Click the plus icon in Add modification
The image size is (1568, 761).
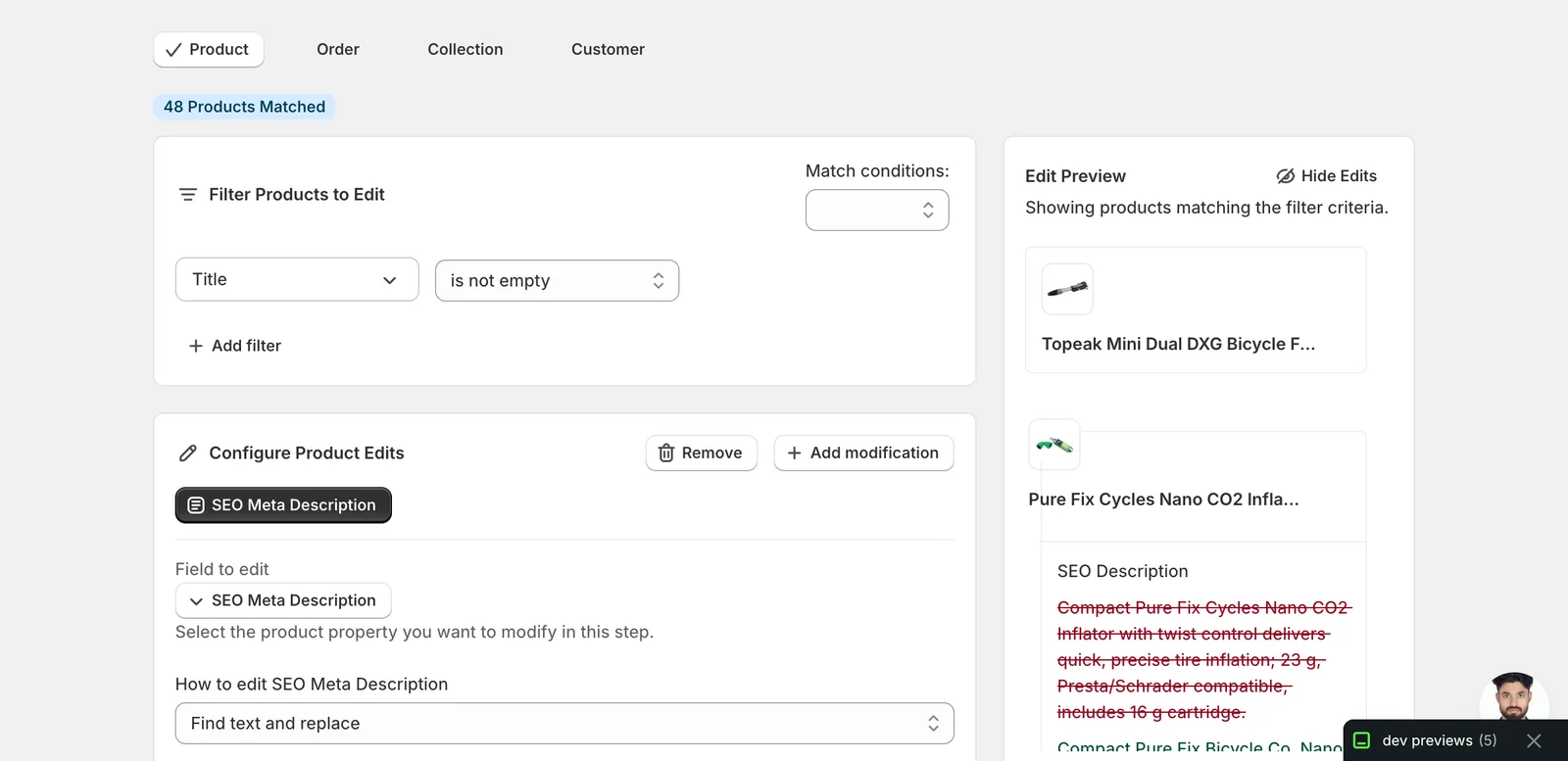(x=795, y=453)
